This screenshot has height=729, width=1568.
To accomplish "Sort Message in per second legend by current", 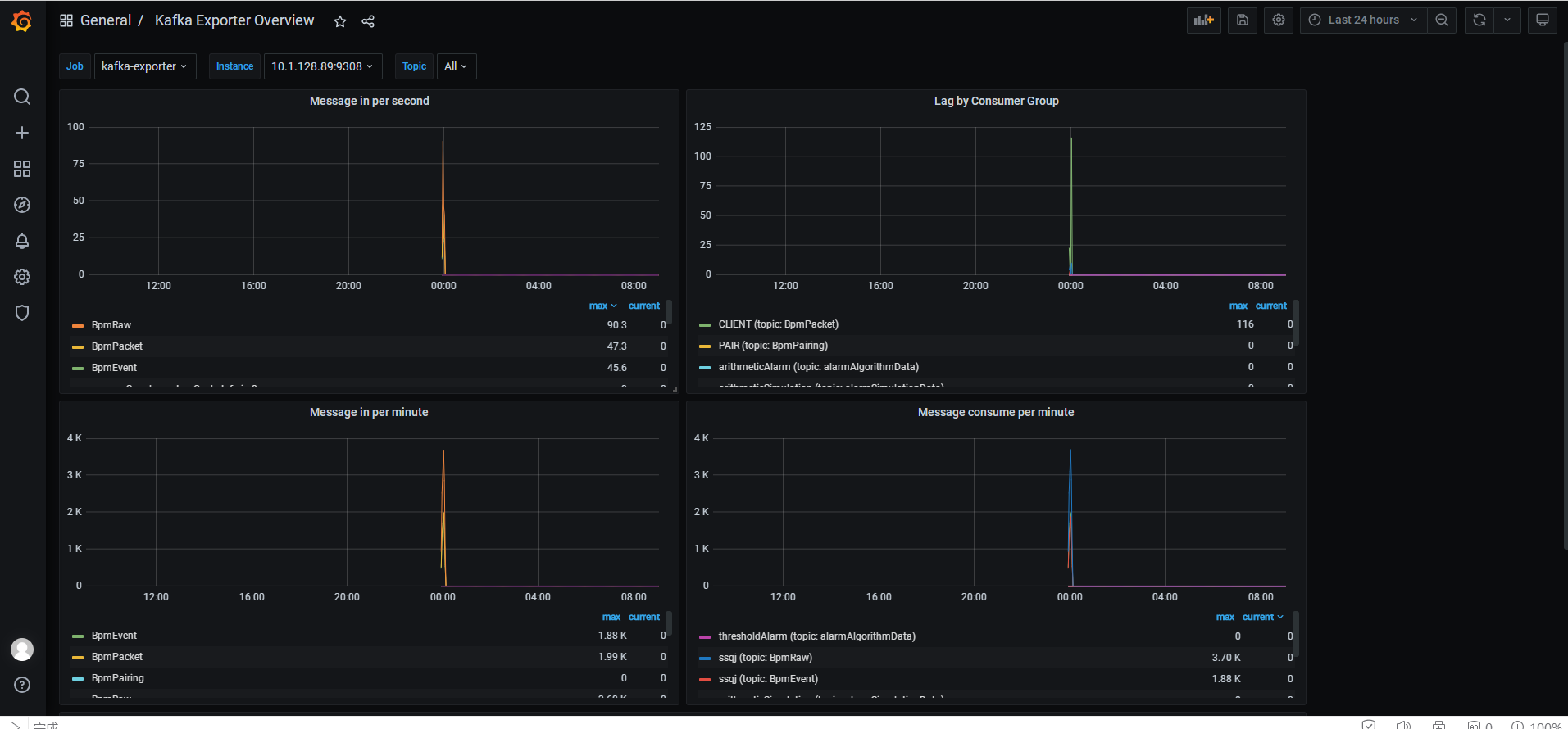I will 644,306.
